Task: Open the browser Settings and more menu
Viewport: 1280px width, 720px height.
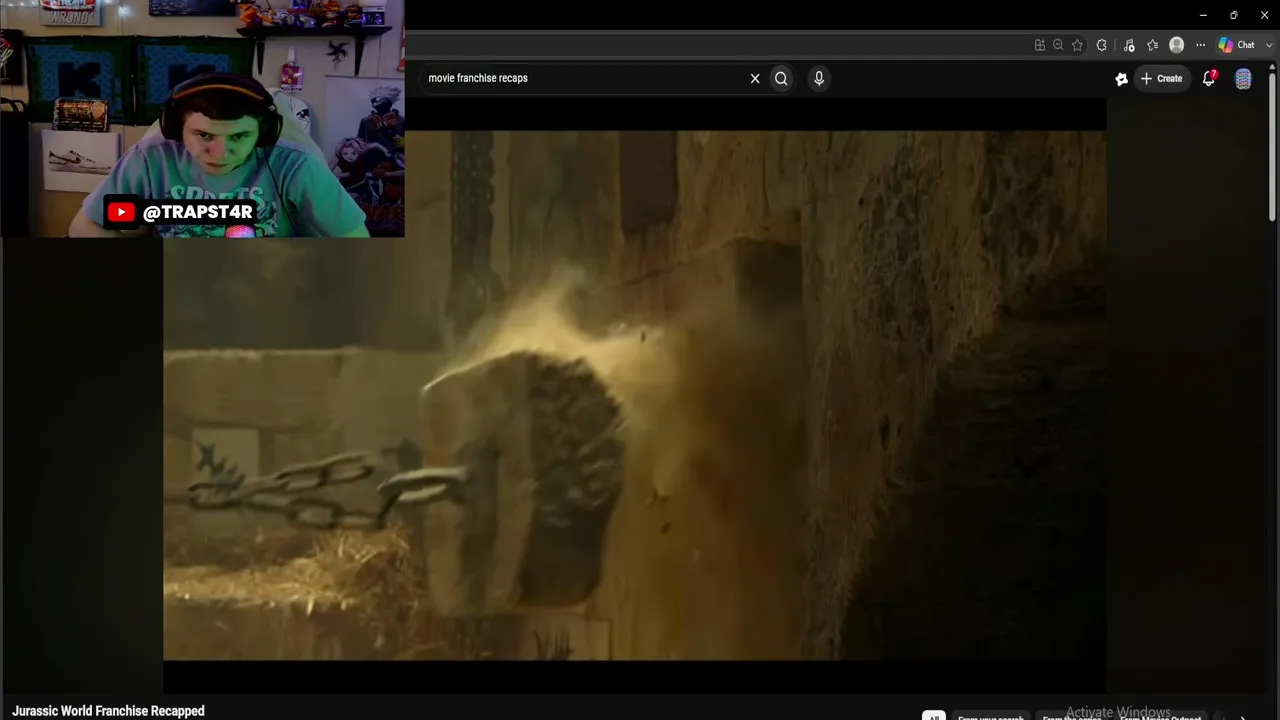Action: [1200, 45]
